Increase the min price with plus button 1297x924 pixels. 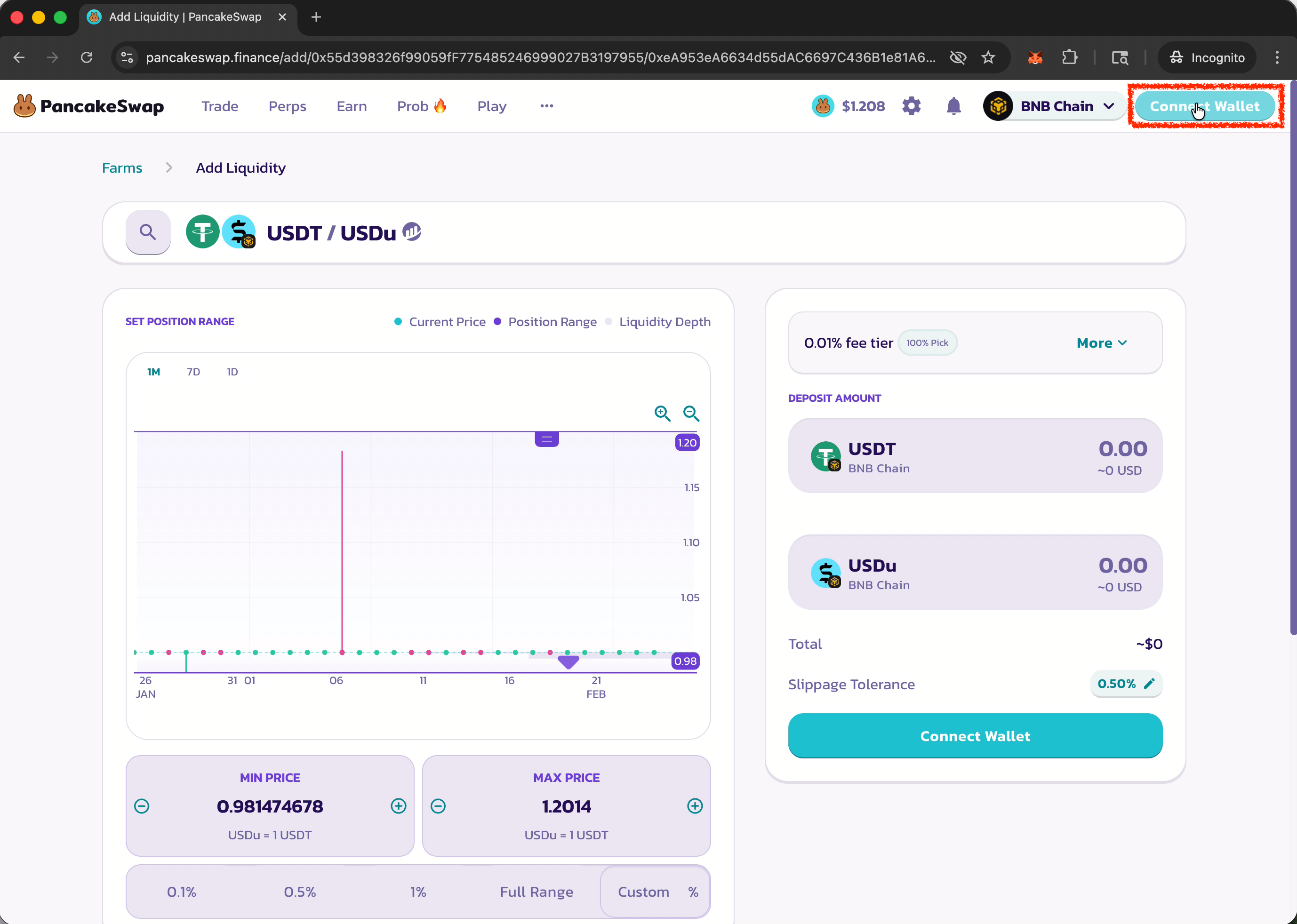pos(399,805)
